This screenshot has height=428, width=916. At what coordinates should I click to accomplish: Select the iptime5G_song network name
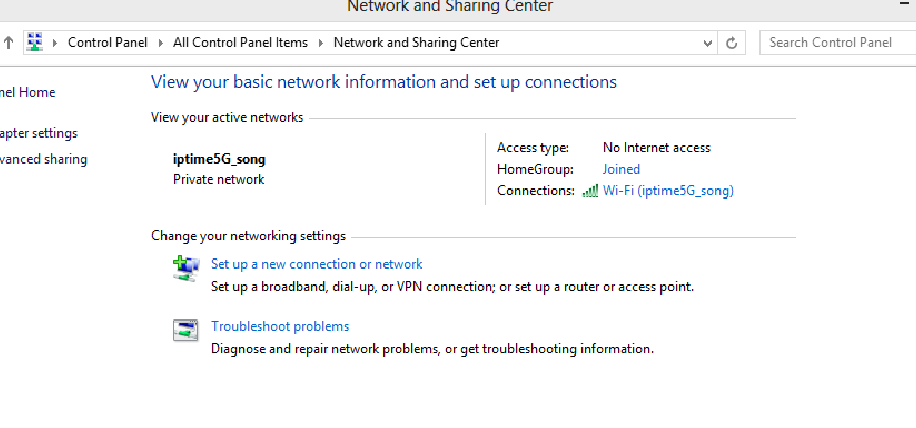(x=220, y=159)
